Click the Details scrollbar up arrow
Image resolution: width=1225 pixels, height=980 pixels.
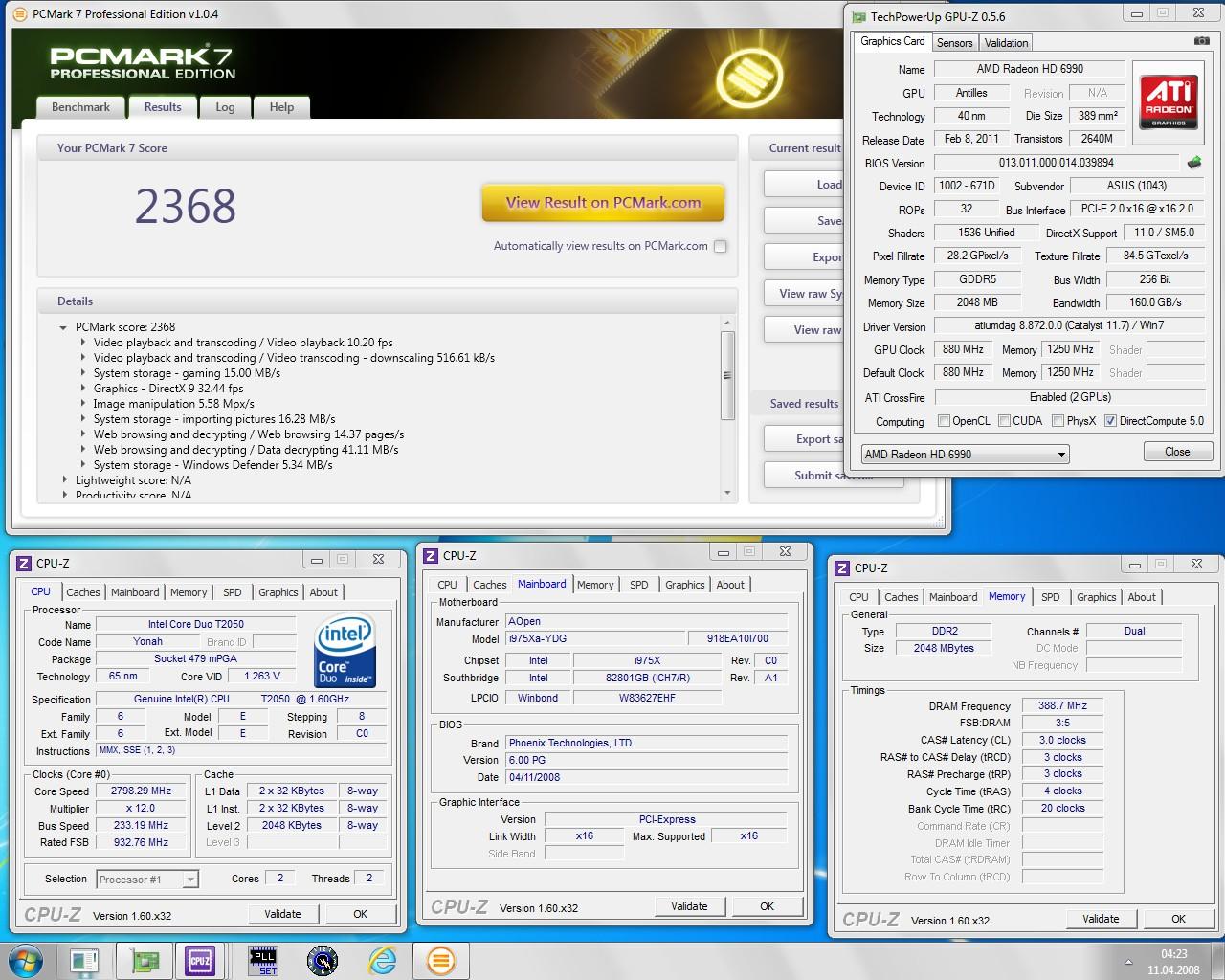727,323
